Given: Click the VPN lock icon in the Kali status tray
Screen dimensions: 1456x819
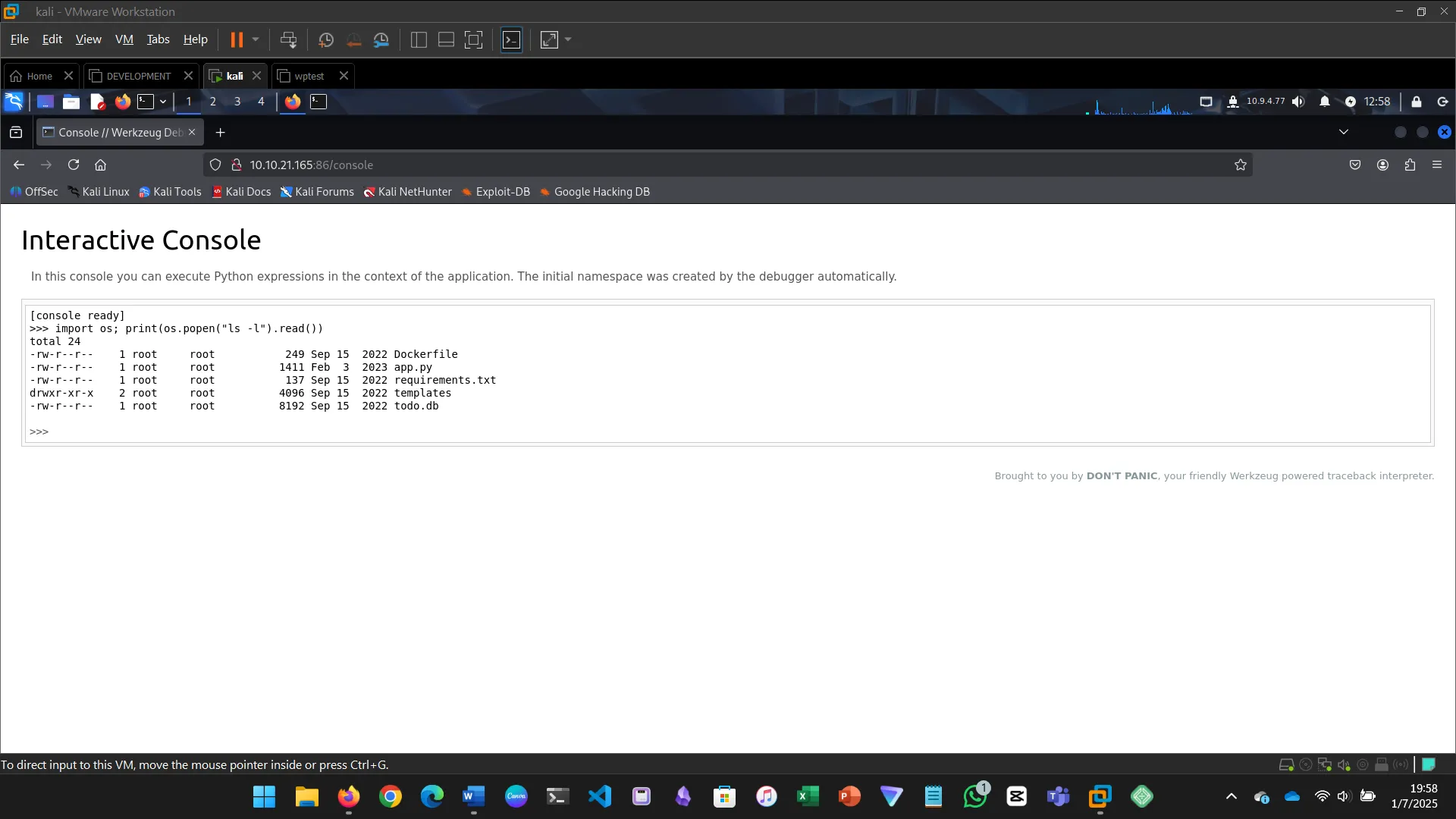Looking at the screenshot, I should [1233, 102].
